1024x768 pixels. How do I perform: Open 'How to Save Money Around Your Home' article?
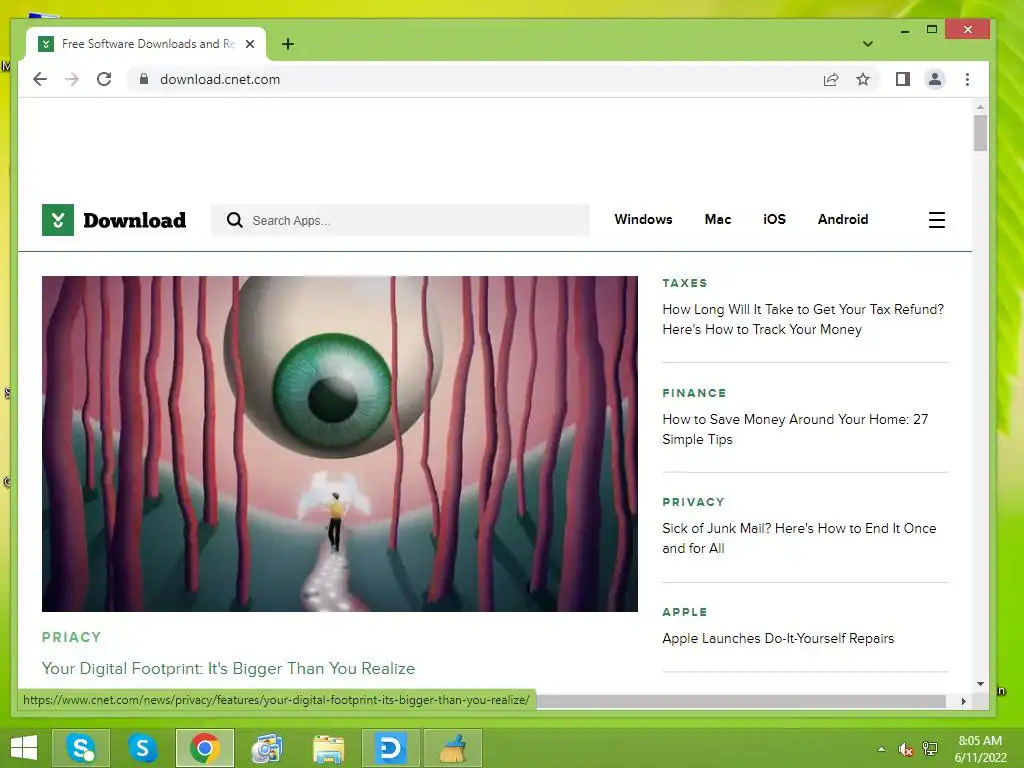click(795, 429)
